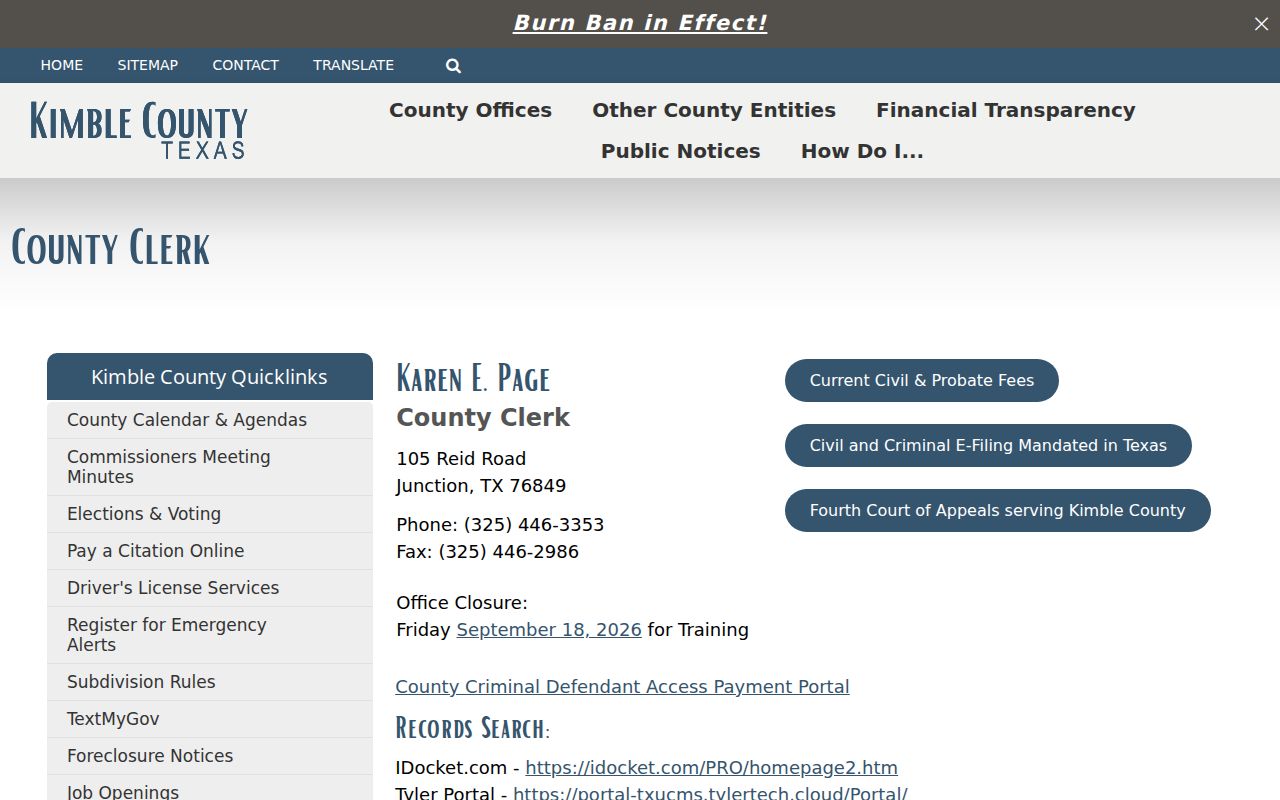Screen dimensions: 1280x800
Task: Click the Kimble County Quicklinks header
Action: click(x=210, y=377)
